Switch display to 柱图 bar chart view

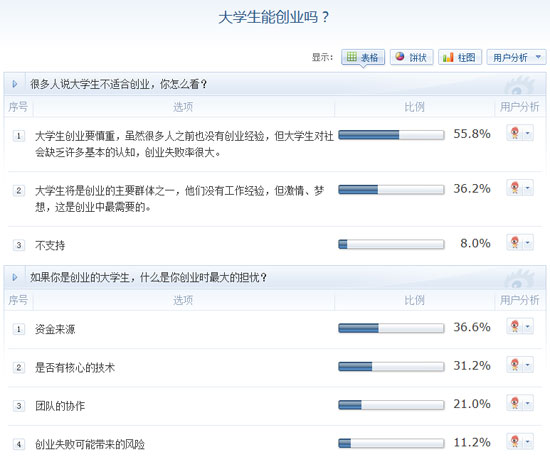point(460,57)
